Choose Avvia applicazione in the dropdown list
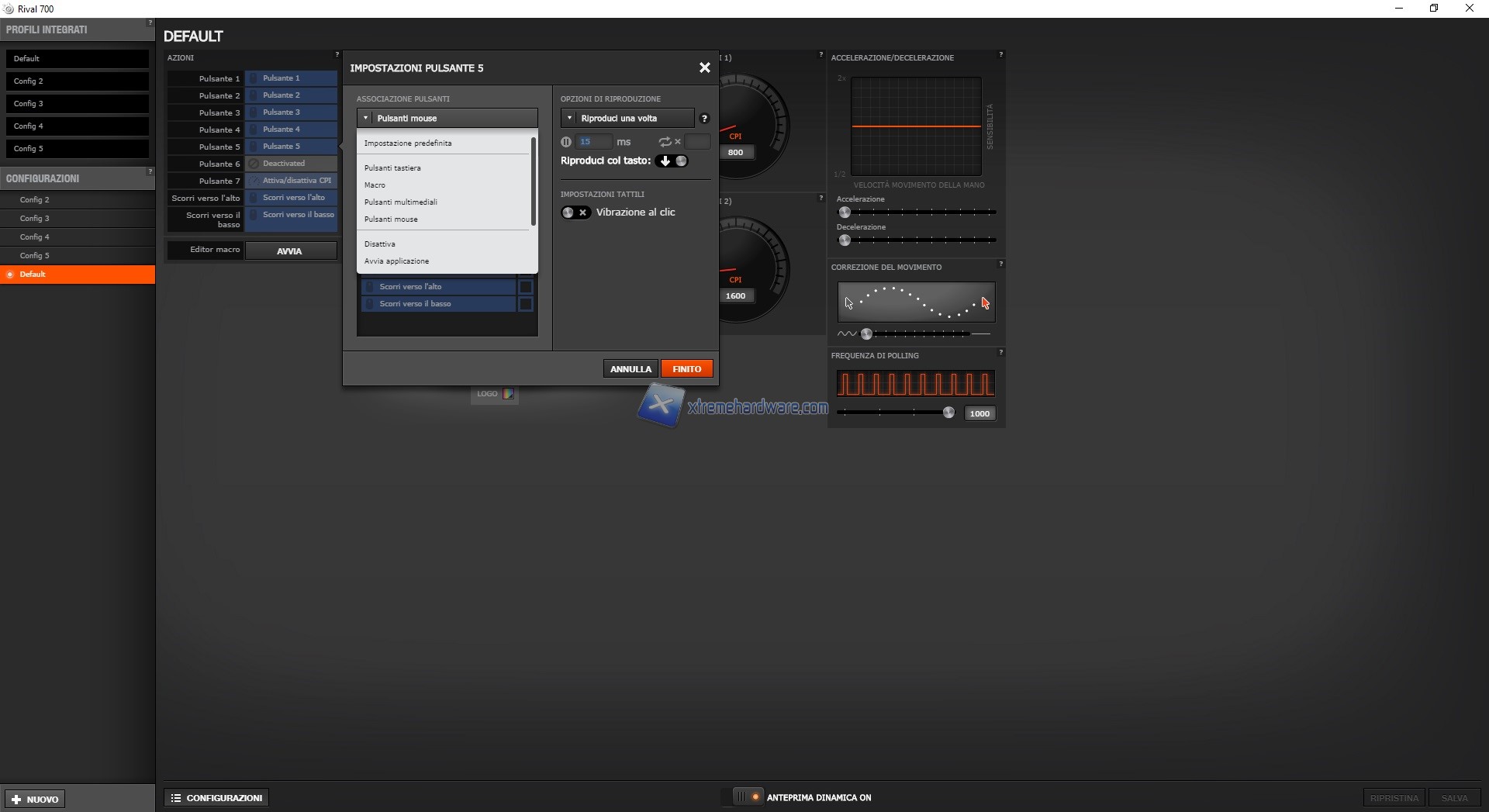The width and height of the screenshot is (1489, 812). coord(396,261)
